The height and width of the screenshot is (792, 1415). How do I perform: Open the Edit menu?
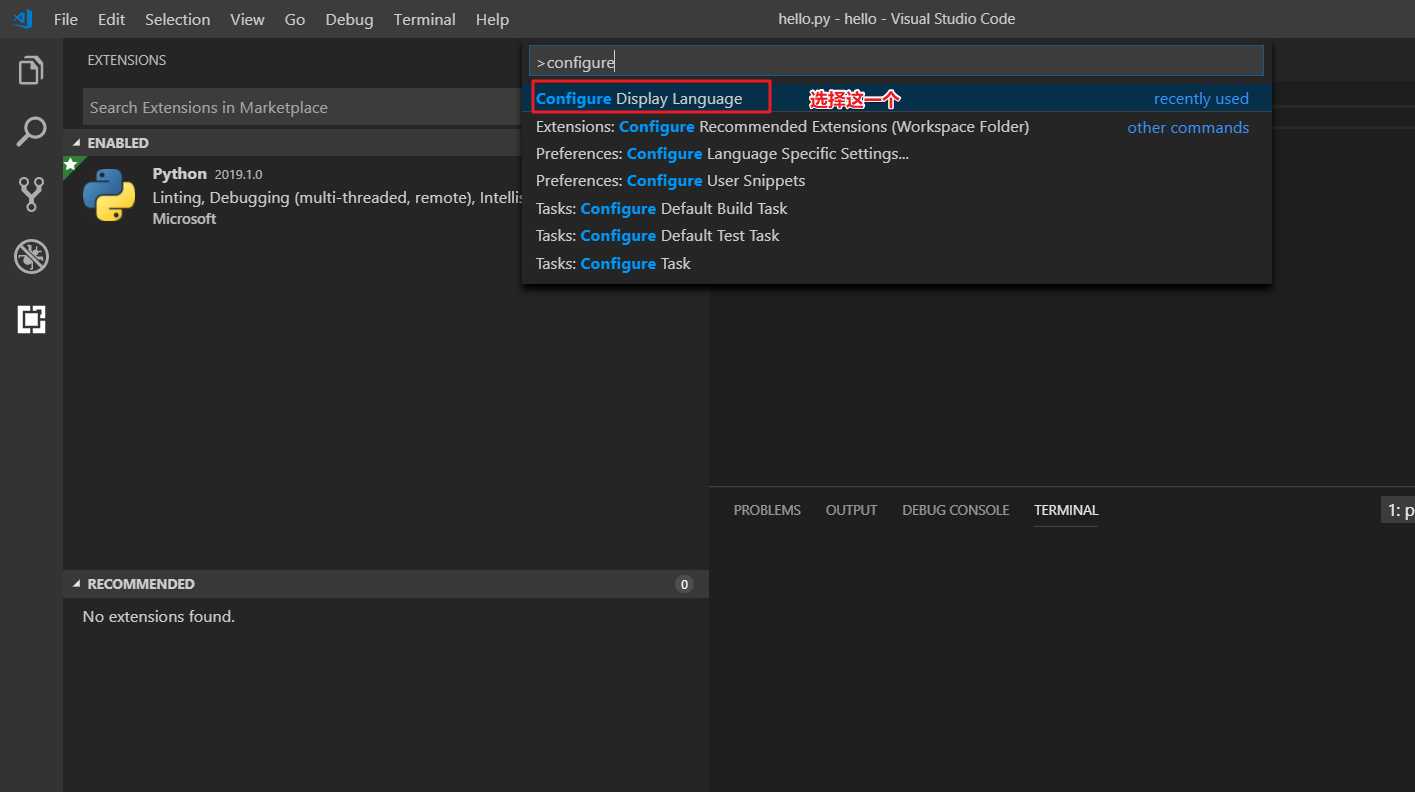pyautogui.click(x=111, y=19)
